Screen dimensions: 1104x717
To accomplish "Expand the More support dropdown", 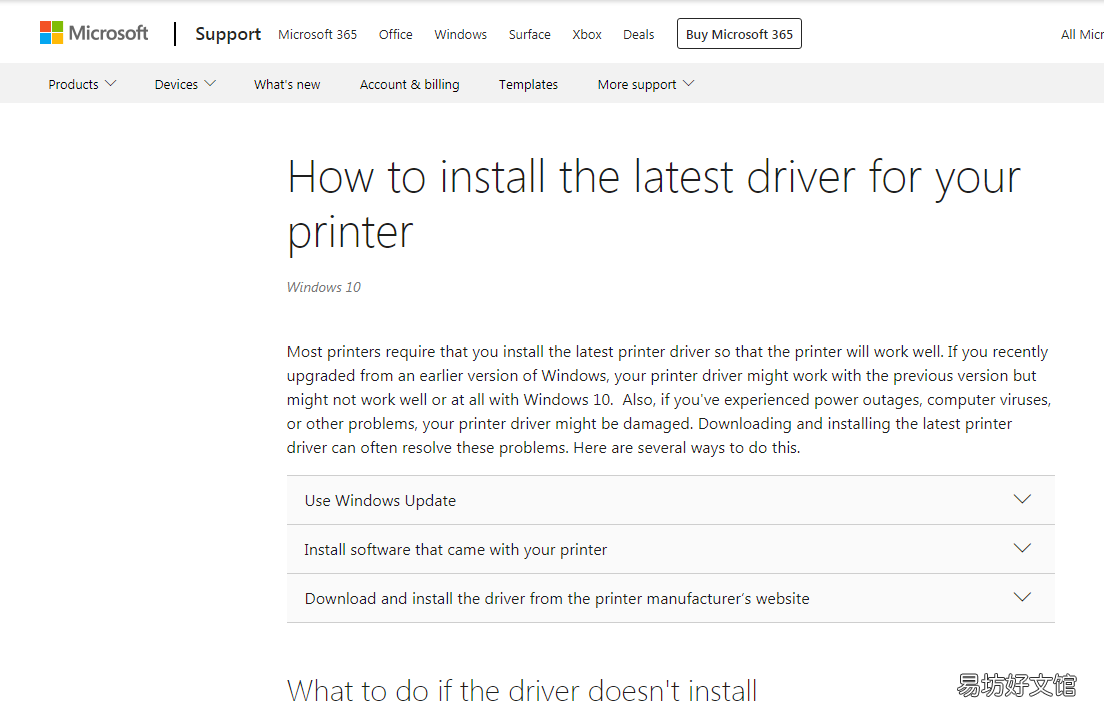I will click(646, 85).
